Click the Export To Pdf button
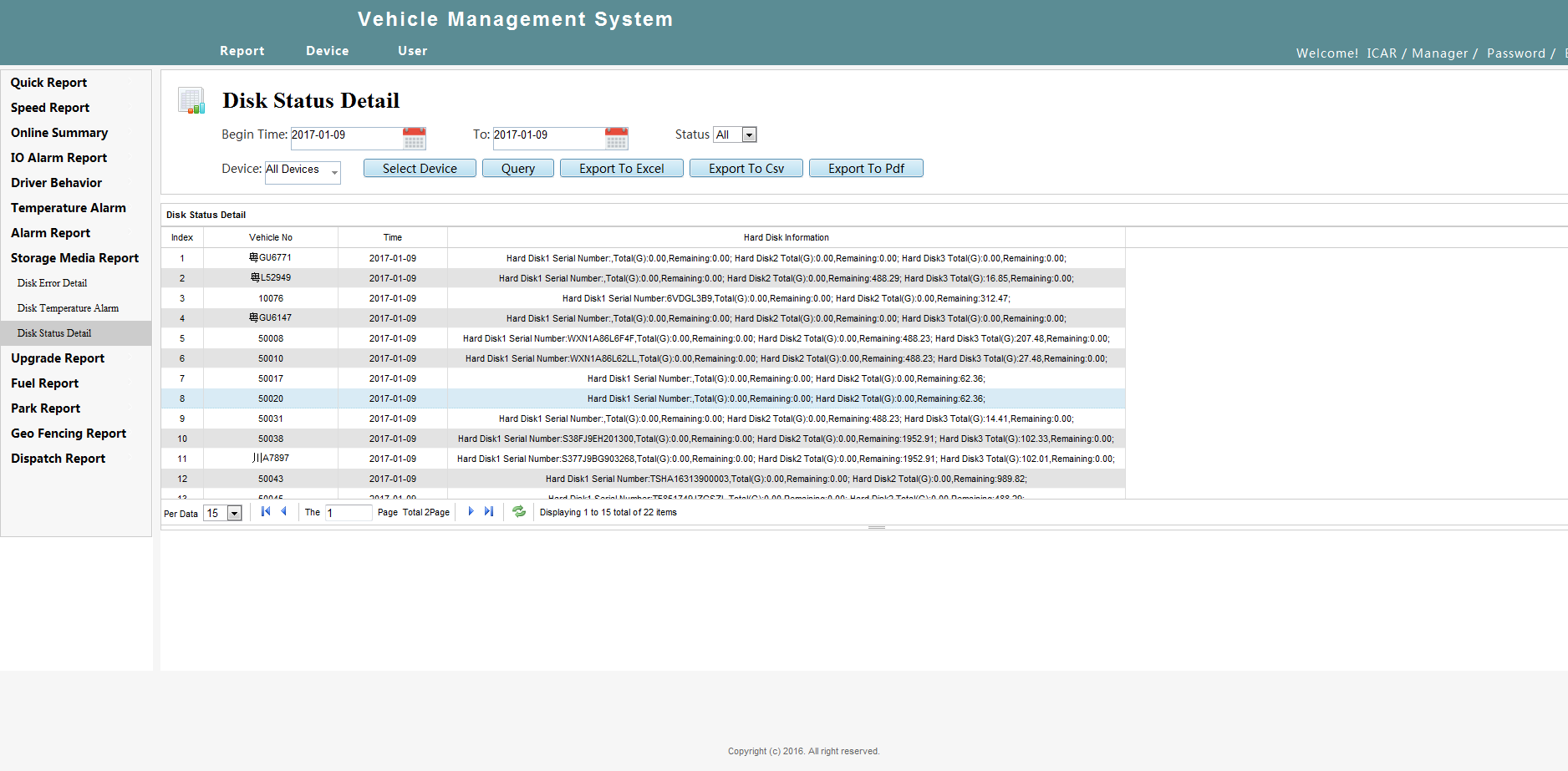The image size is (1568, 771). pyautogui.click(x=865, y=169)
